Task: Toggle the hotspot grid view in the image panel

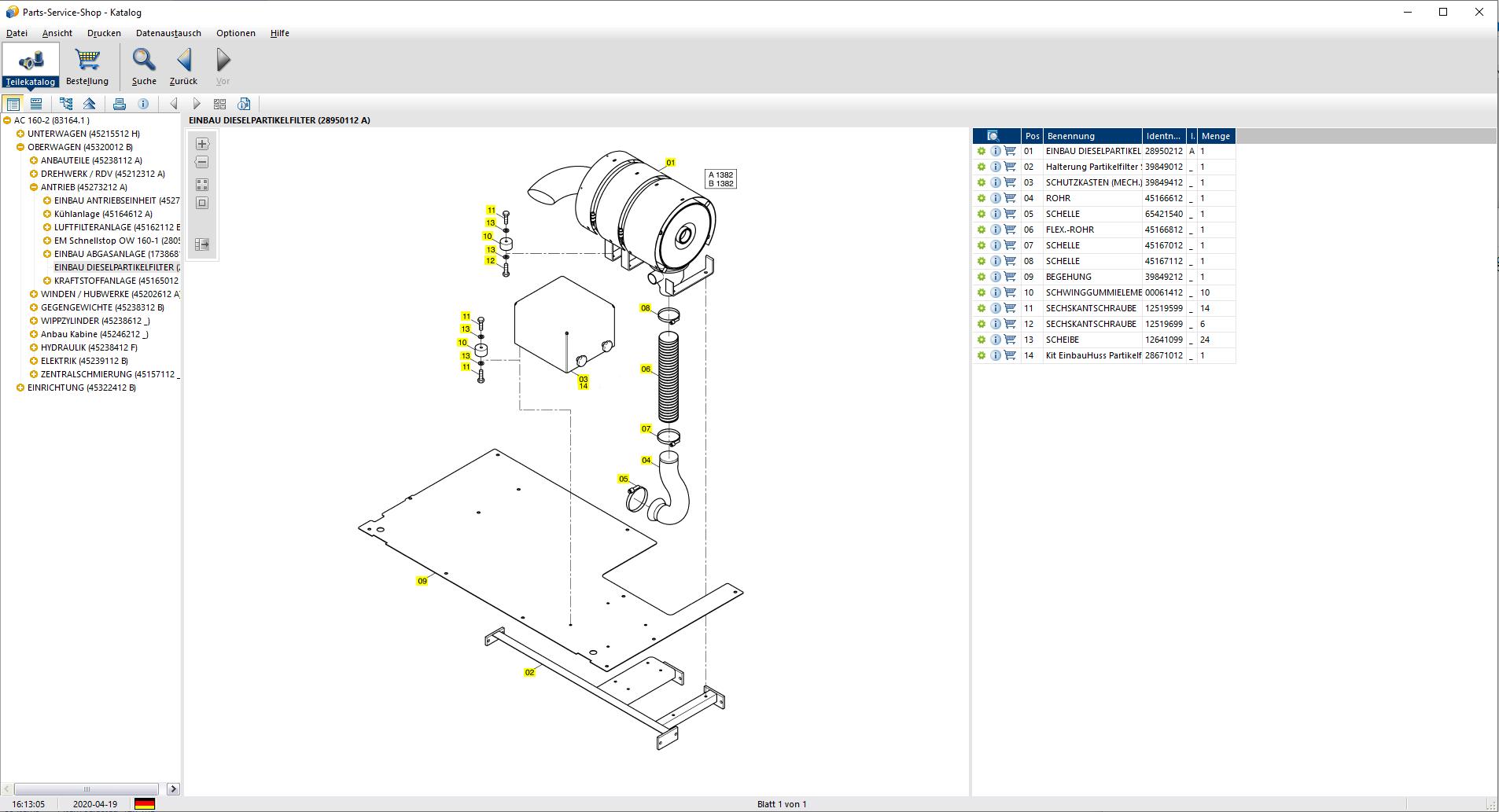Action: click(202, 185)
